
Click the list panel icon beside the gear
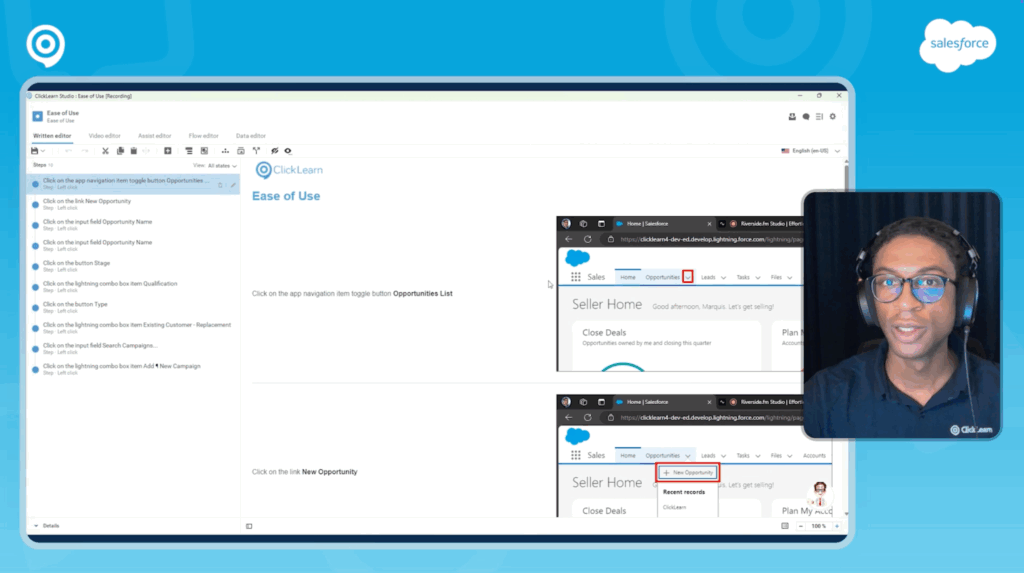(x=820, y=116)
